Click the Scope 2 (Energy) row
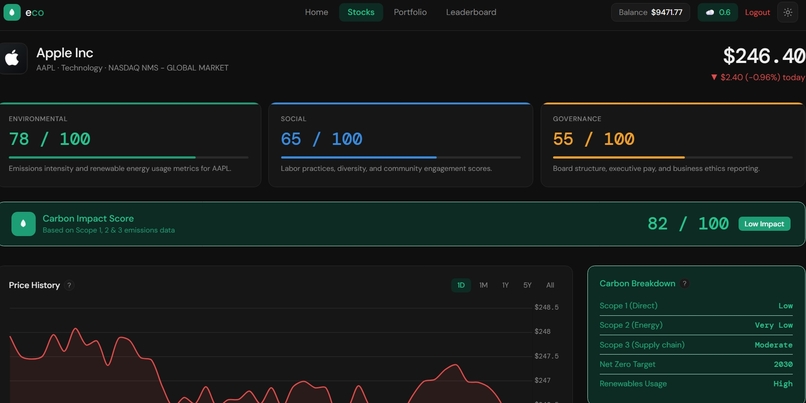This screenshot has width=806, height=403. (x=696, y=325)
